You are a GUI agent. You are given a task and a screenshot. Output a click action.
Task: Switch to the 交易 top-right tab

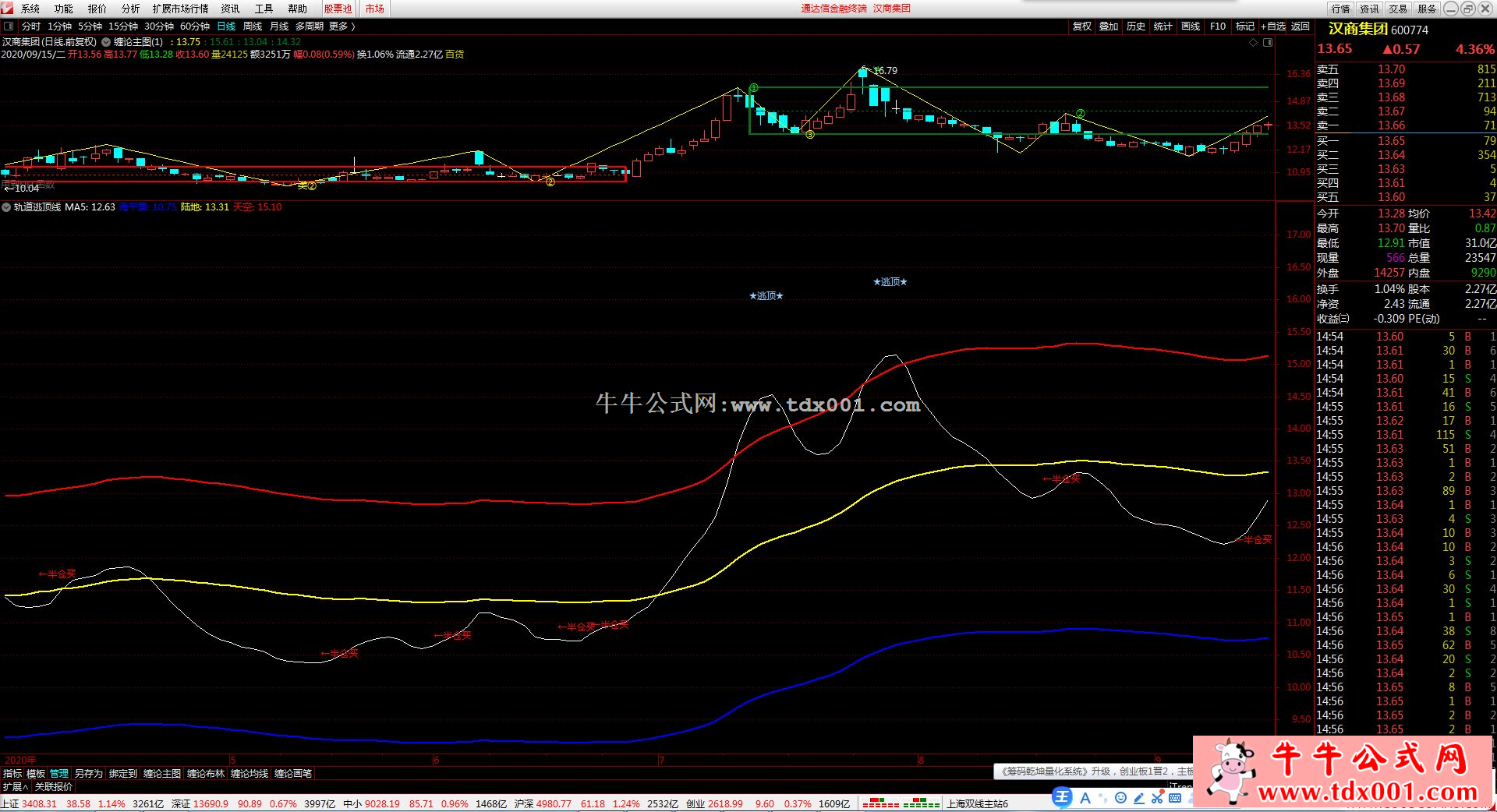pyautogui.click(x=1399, y=9)
